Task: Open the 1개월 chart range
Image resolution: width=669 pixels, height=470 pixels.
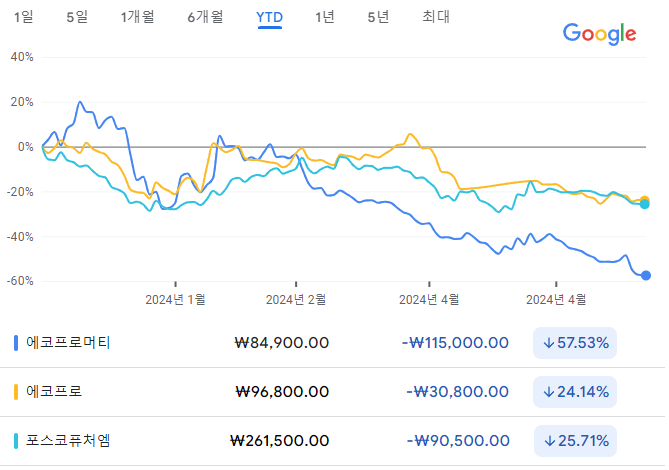Action: coord(137,17)
